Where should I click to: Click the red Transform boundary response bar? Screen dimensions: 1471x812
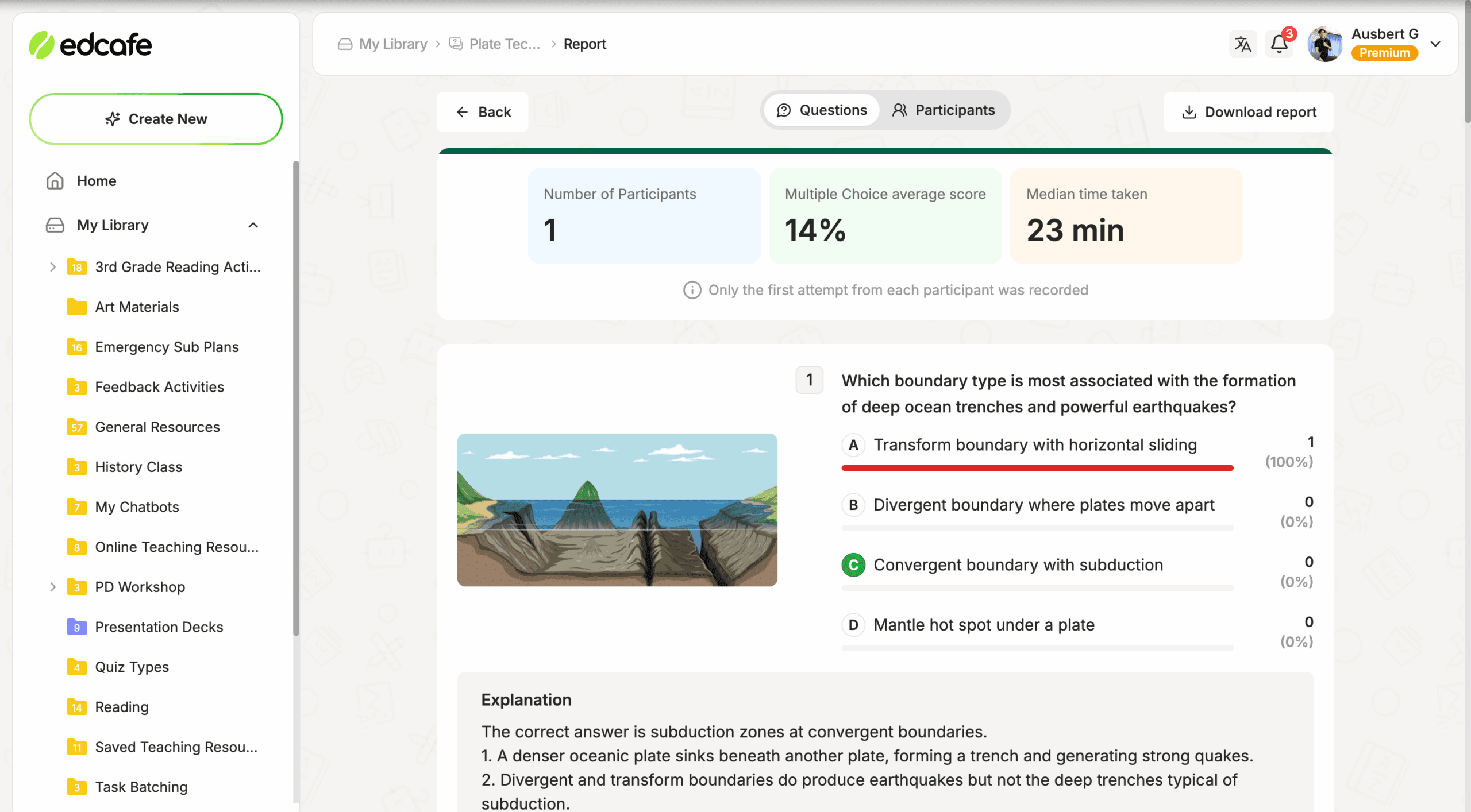(1037, 469)
